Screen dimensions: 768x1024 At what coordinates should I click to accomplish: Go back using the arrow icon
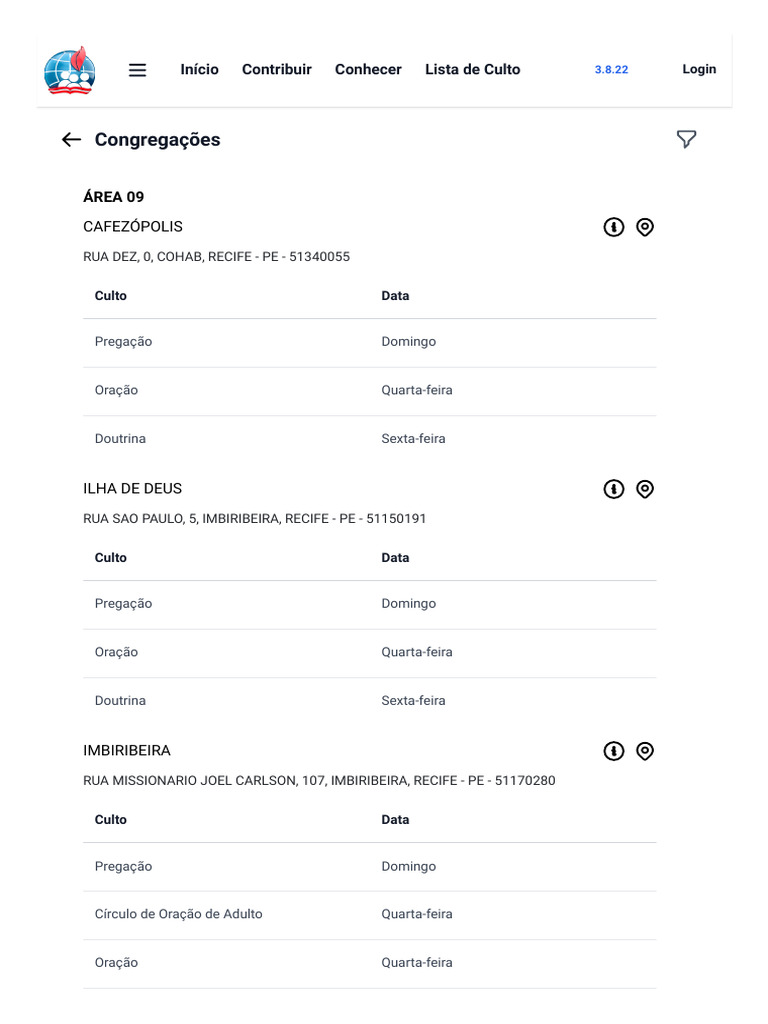pyautogui.click(x=71, y=140)
